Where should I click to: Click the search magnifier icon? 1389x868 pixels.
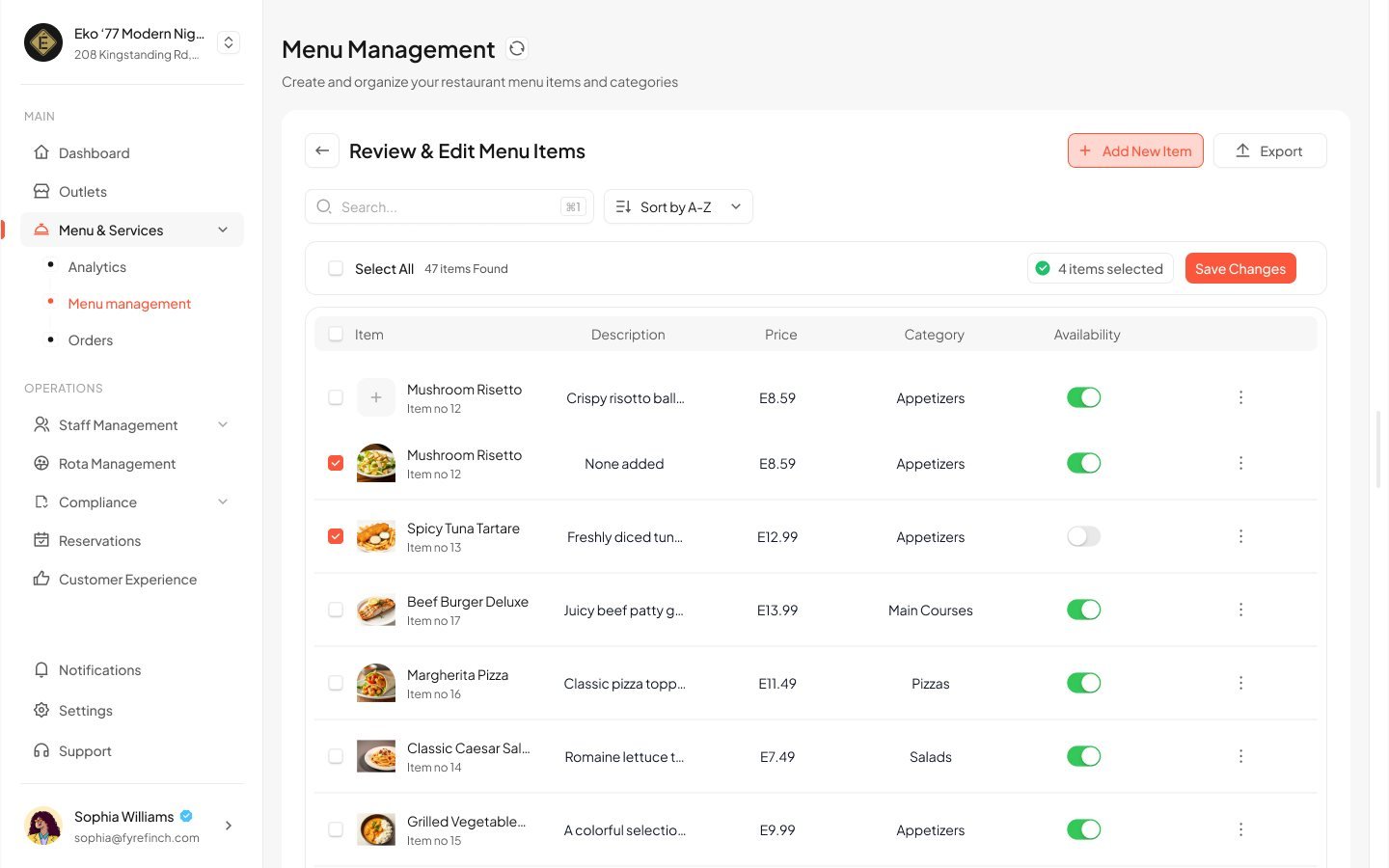[324, 206]
